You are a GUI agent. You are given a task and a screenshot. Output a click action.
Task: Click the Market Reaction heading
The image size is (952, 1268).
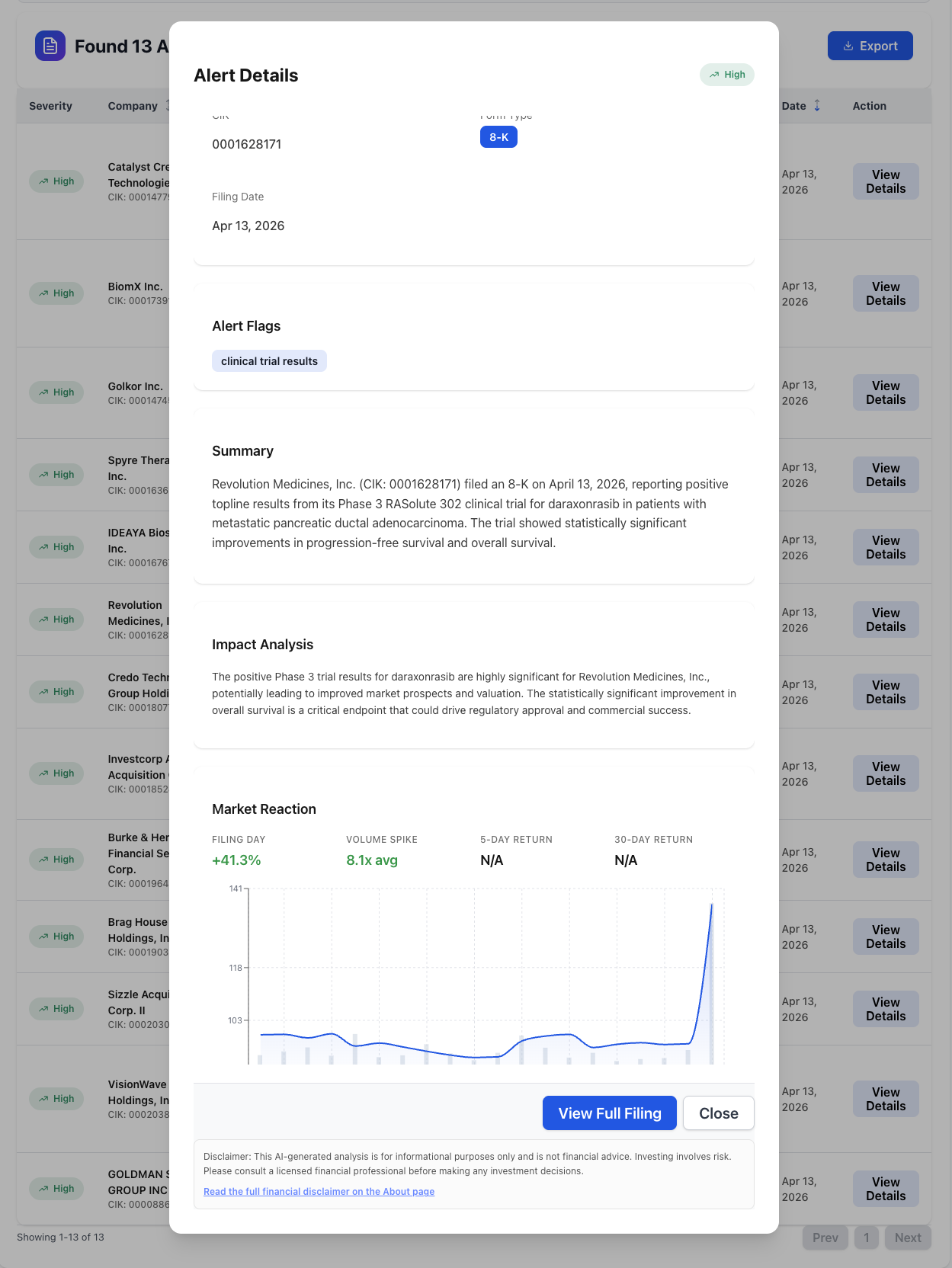264,809
